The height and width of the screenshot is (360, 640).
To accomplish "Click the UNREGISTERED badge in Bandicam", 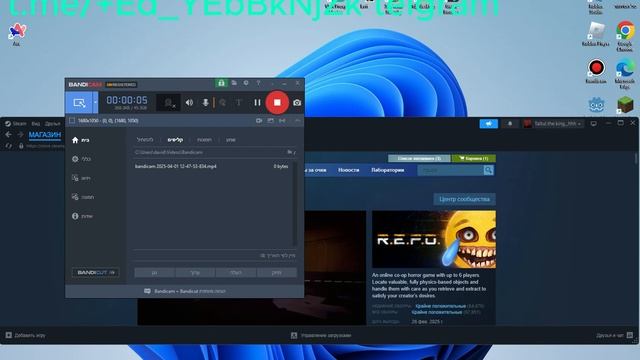I will [121, 84].
